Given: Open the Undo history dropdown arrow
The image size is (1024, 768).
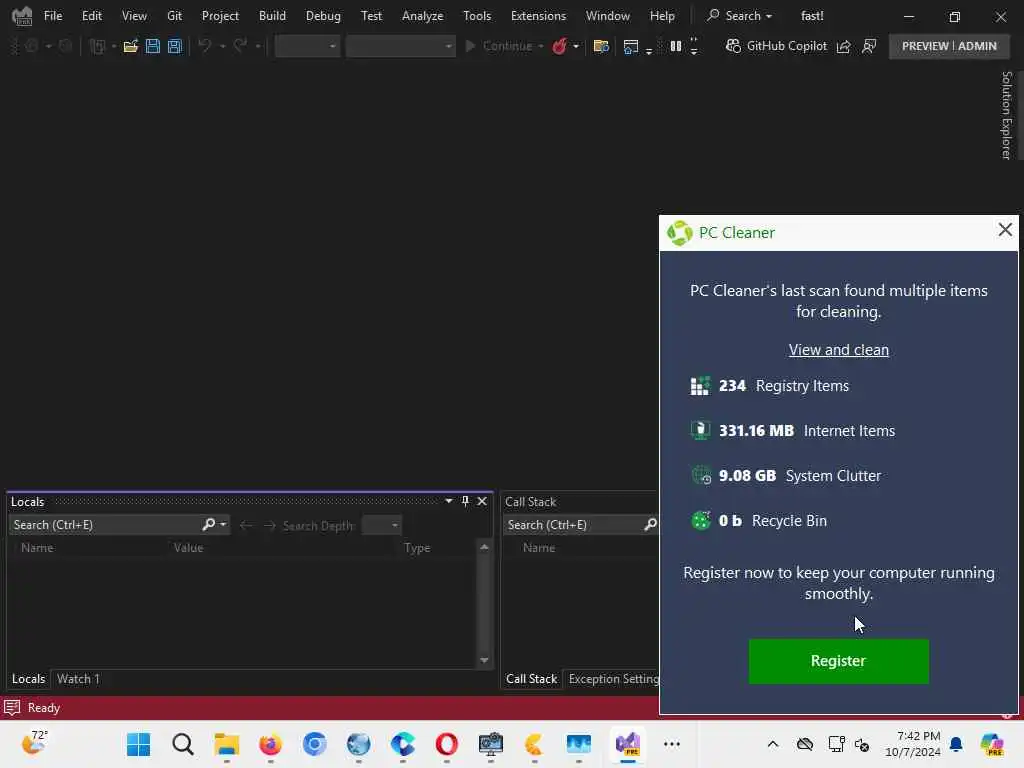Looking at the screenshot, I should (223, 46).
